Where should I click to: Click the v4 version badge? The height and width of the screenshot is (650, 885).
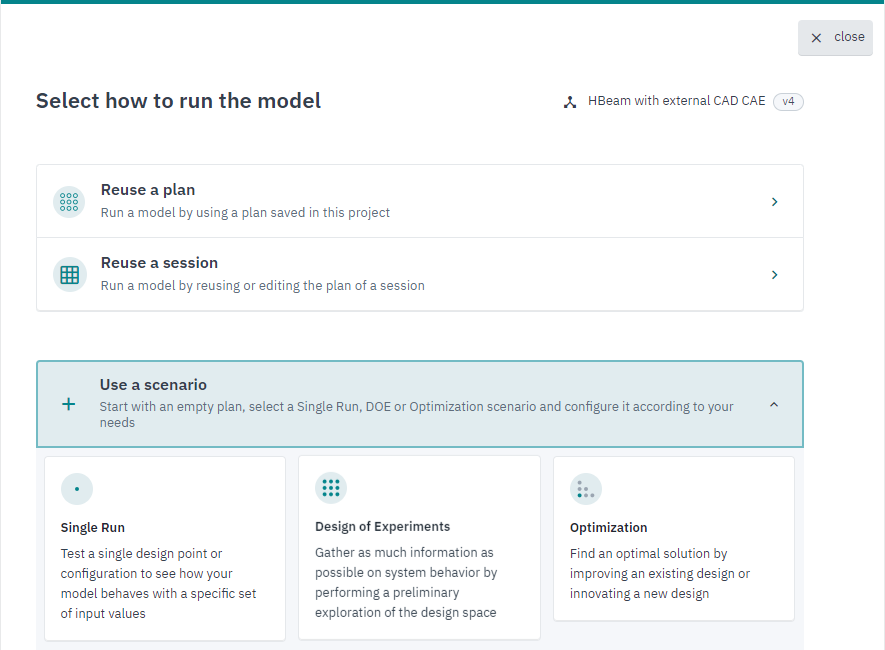(x=788, y=102)
